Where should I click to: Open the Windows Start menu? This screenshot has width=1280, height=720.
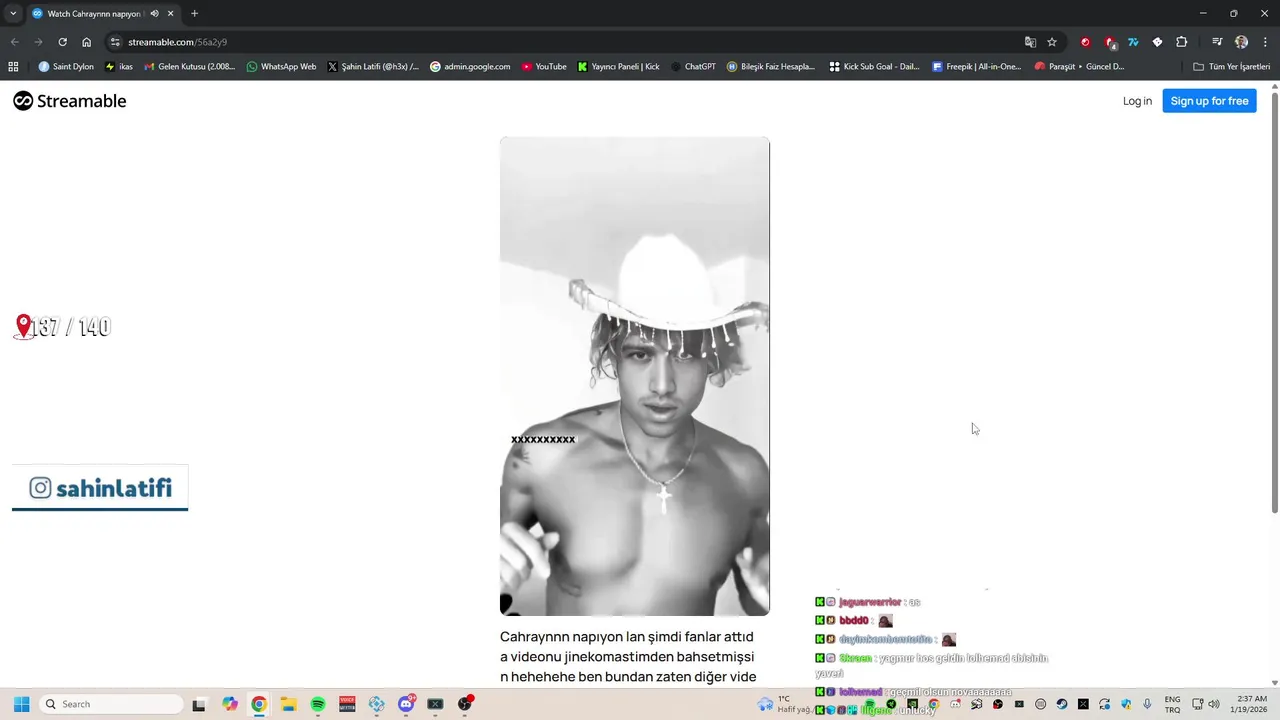tap(21, 704)
